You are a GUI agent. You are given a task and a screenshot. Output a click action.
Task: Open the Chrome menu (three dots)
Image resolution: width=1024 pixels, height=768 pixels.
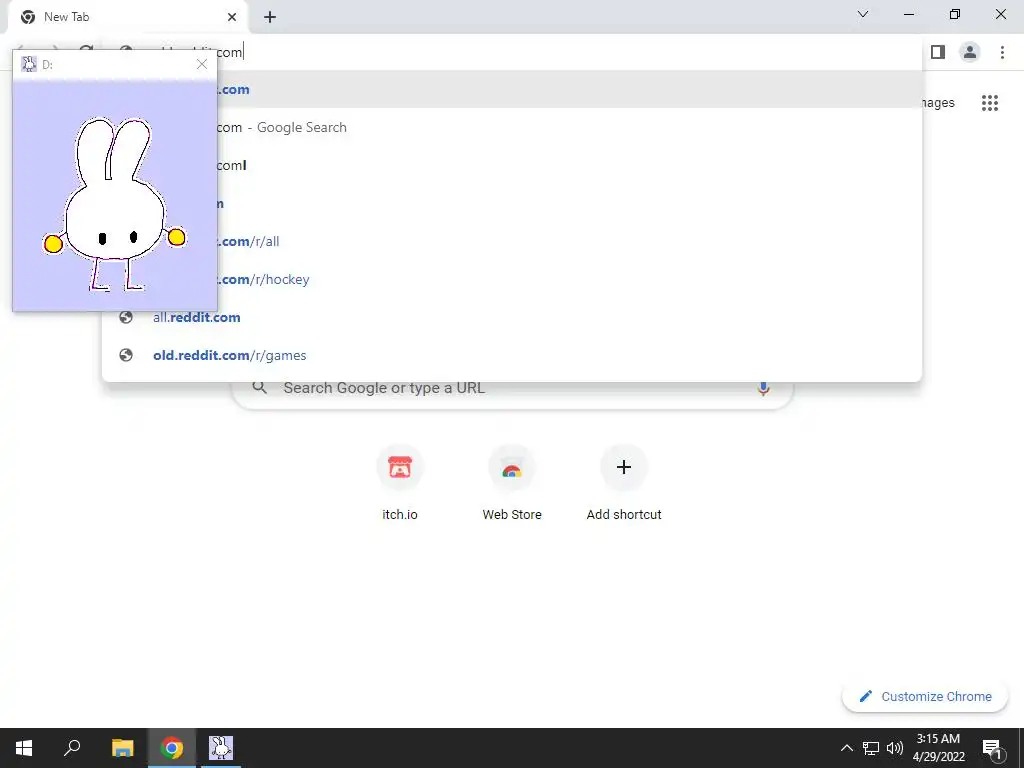tap(1002, 52)
